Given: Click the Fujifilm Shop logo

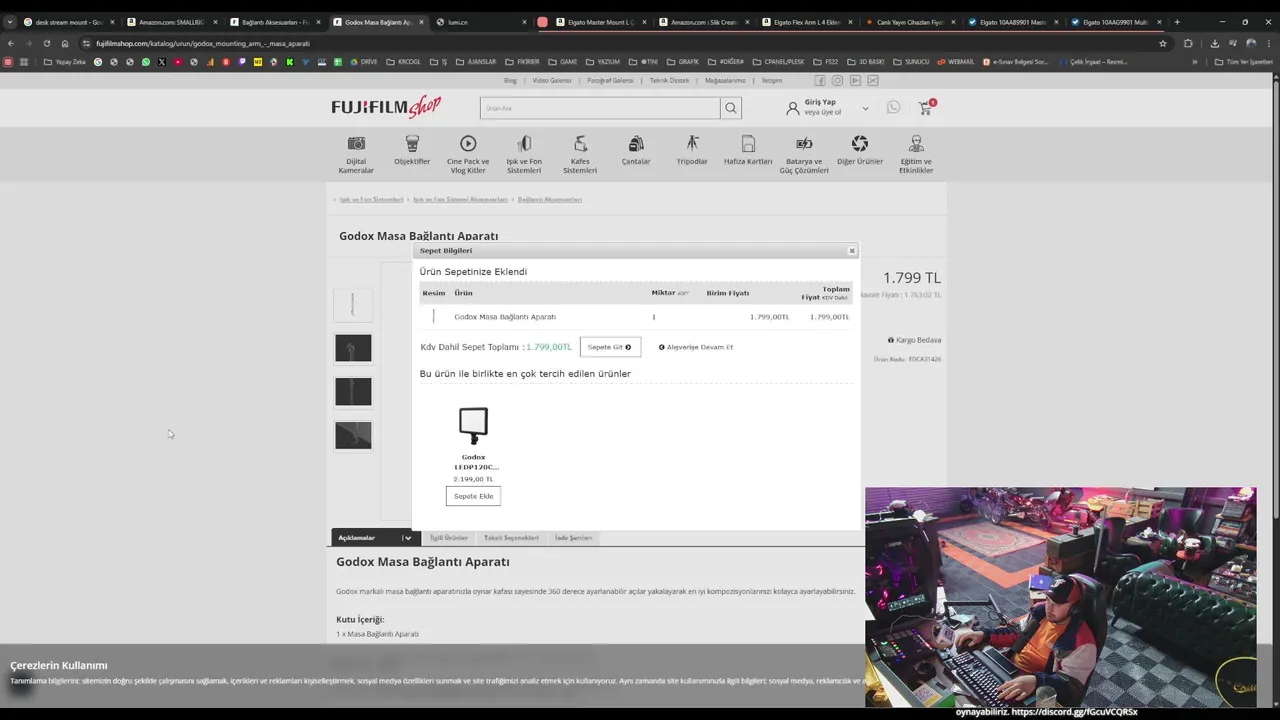Looking at the screenshot, I should 386,106.
